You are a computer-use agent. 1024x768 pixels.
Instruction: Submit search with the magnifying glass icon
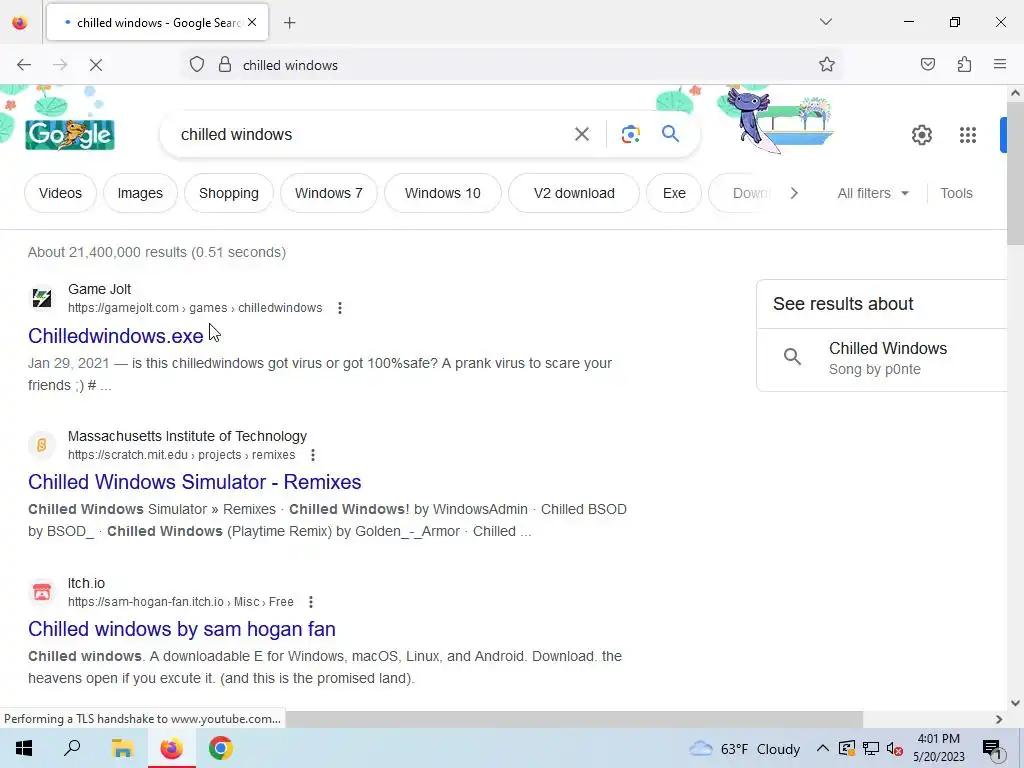pyautogui.click(x=670, y=135)
